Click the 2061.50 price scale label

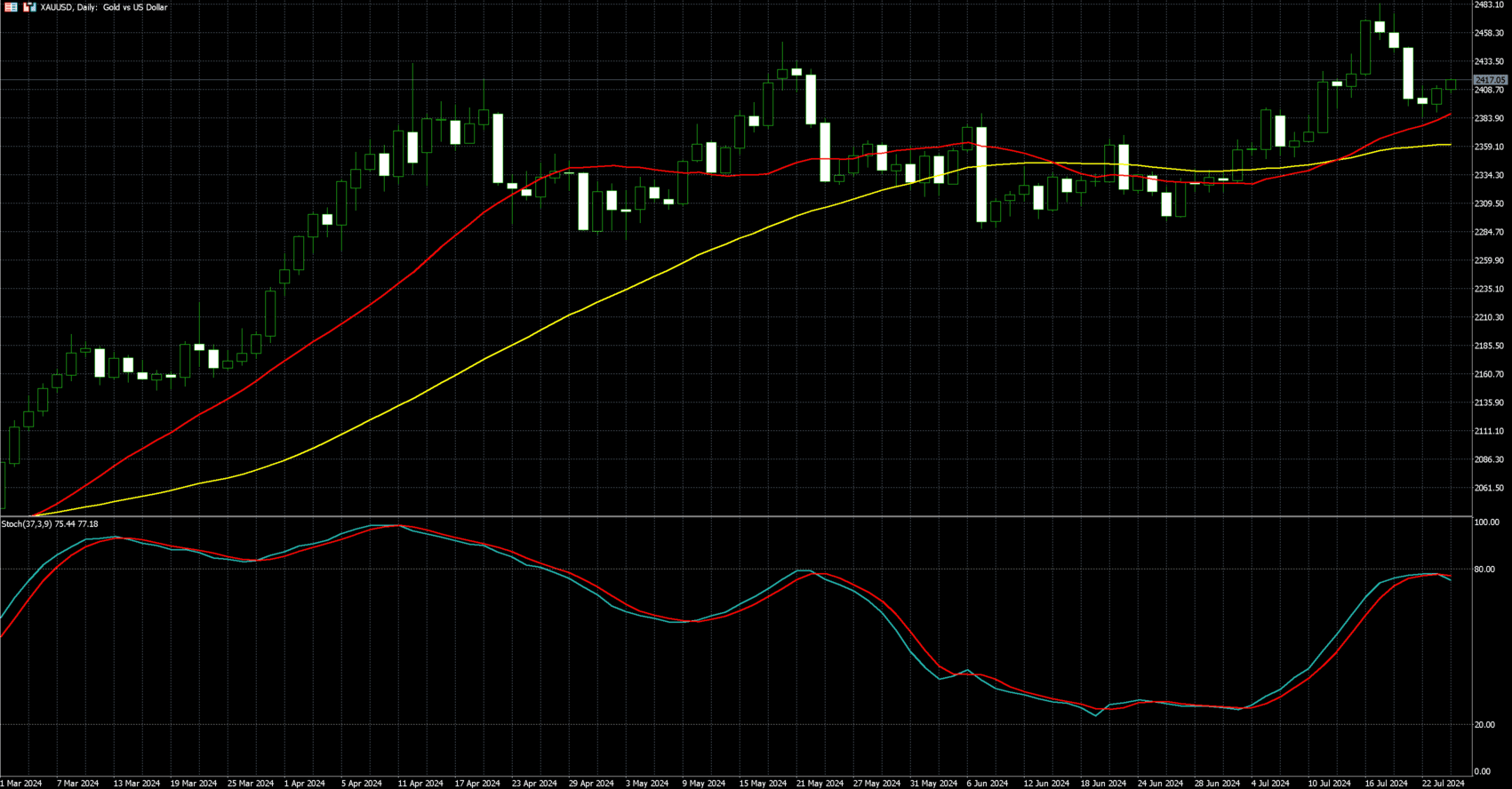1489,488
